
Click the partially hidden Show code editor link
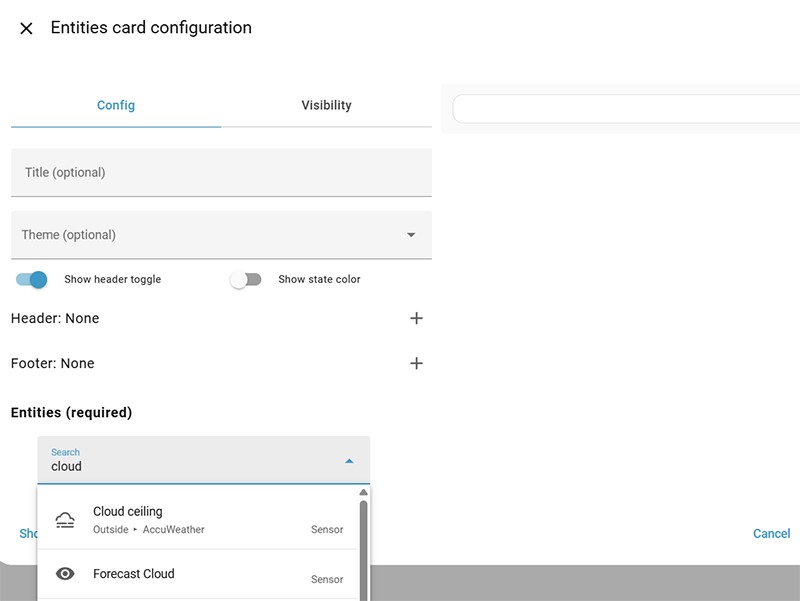pyautogui.click(x=27, y=534)
